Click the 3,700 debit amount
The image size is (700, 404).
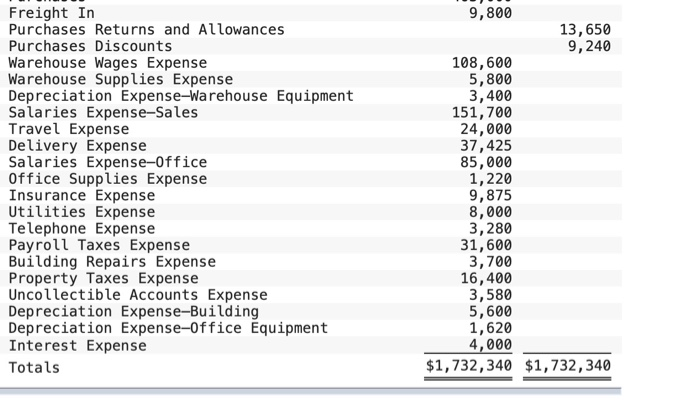coord(490,261)
